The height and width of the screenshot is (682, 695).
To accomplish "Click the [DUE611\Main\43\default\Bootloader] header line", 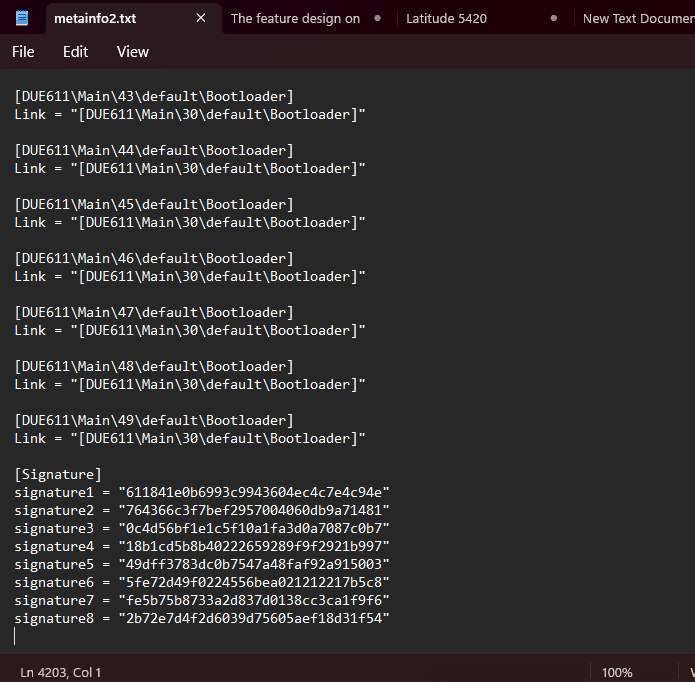I will 154,96.
